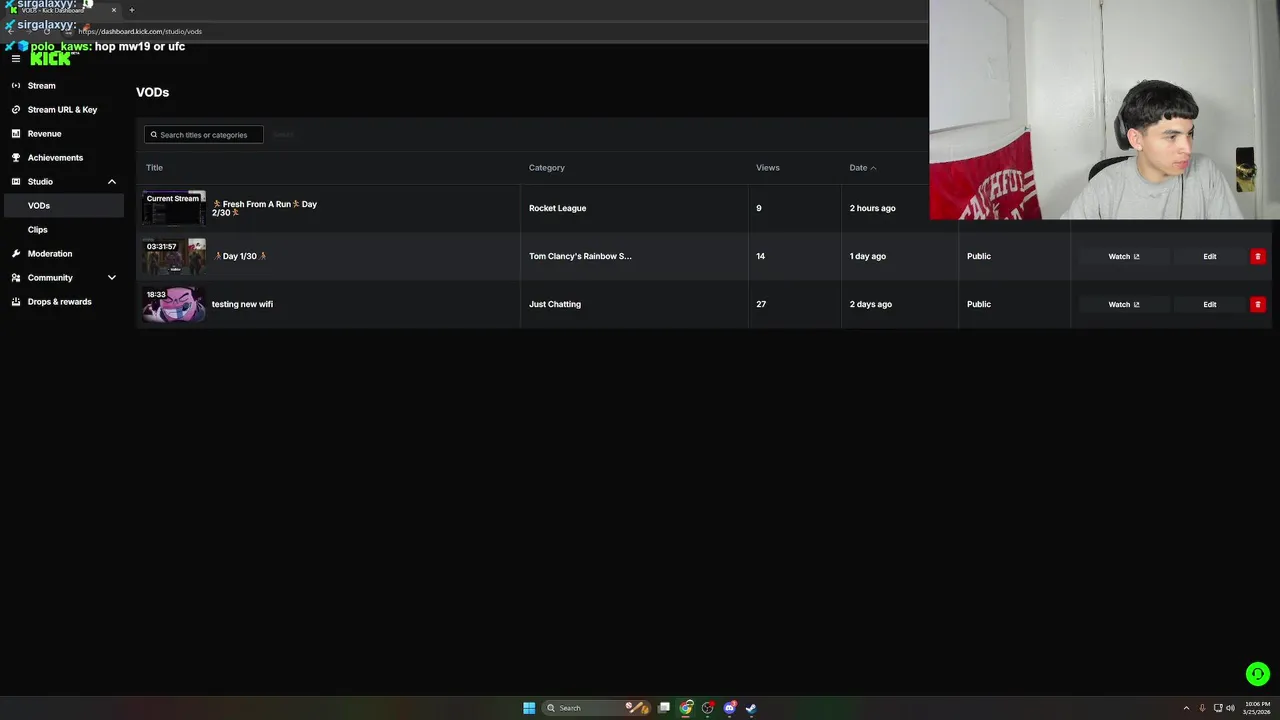
Task: Watch the testing new wifi VOD
Action: click(x=1124, y=305)
